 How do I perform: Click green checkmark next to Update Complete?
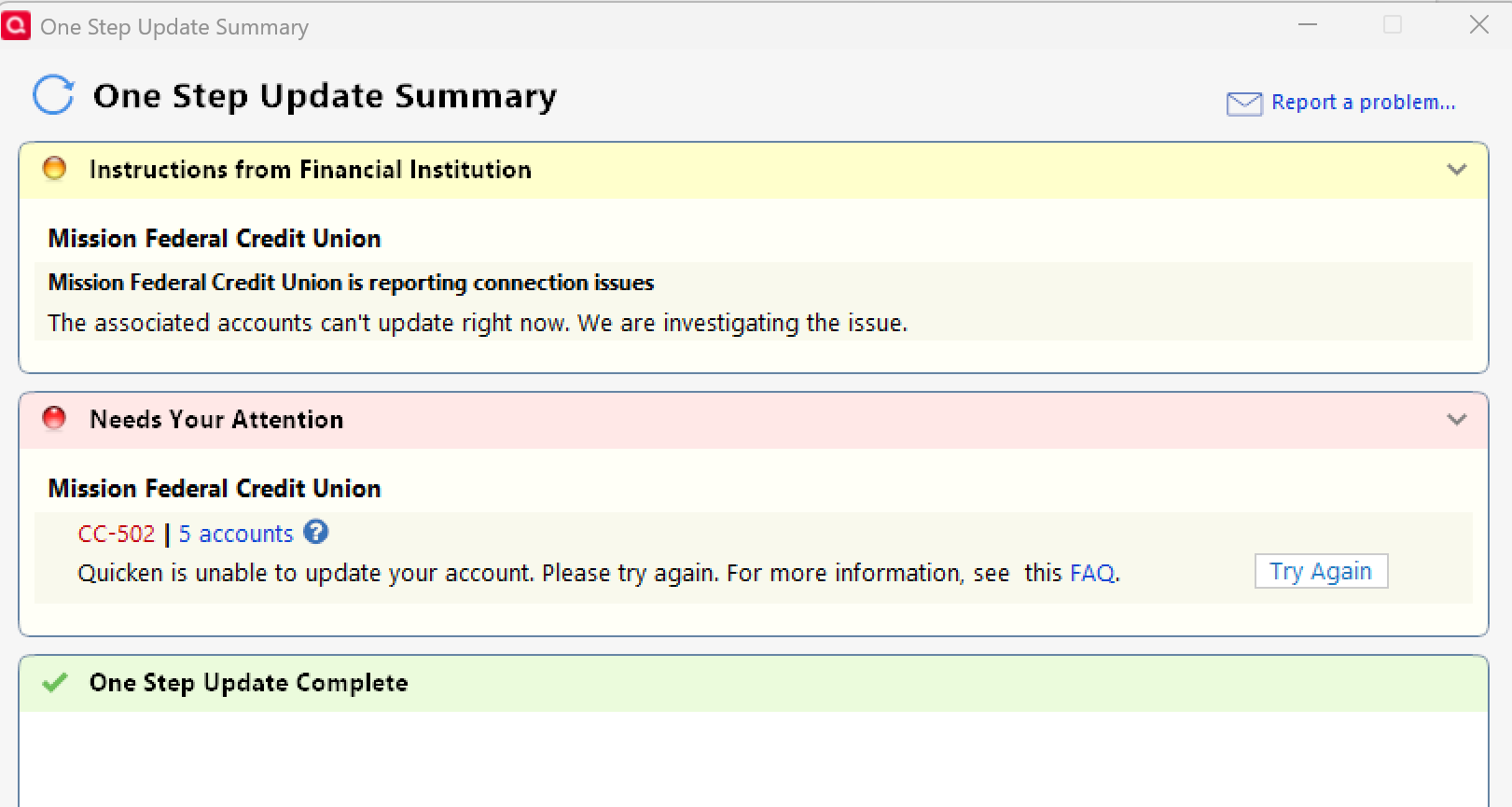(55, 682)
